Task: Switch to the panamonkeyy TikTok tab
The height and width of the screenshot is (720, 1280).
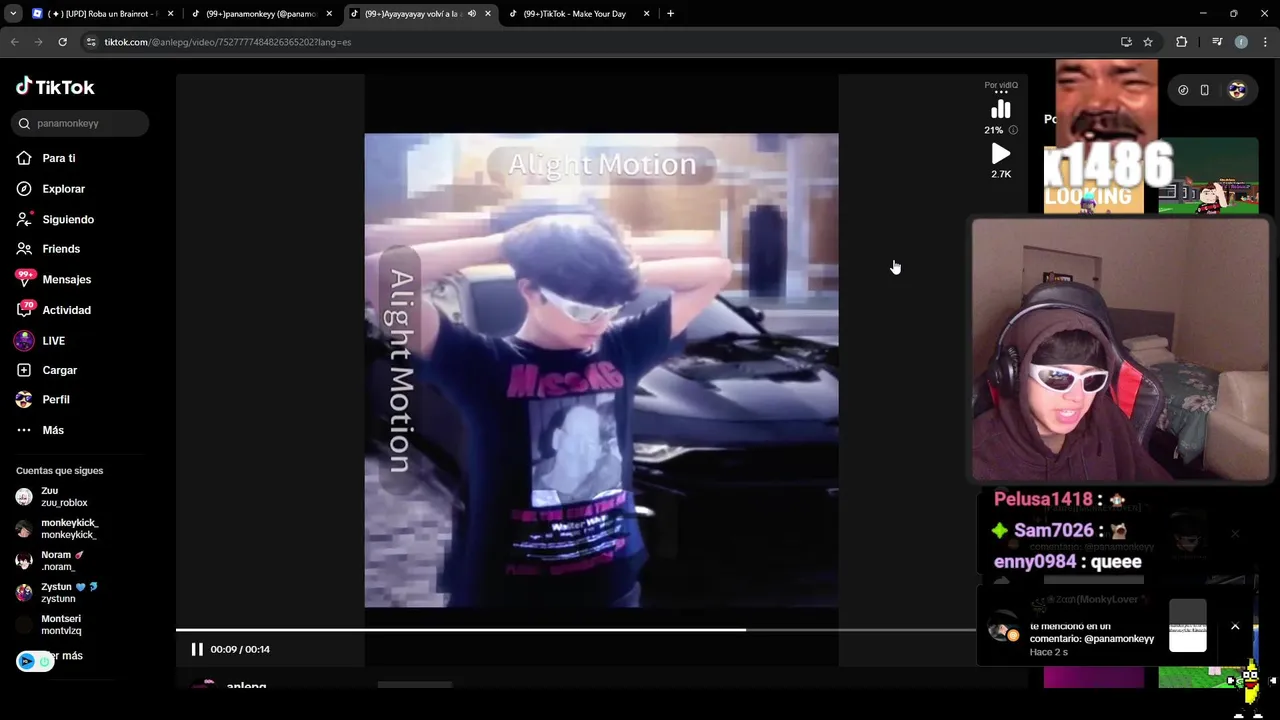Action: [x=263, y=14]
